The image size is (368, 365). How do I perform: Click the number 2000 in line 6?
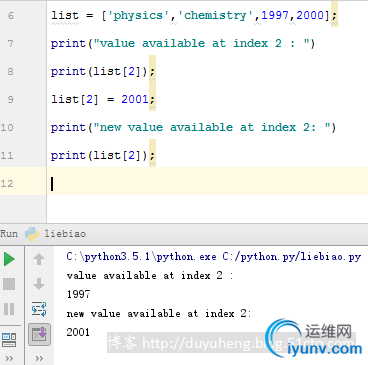310,15
